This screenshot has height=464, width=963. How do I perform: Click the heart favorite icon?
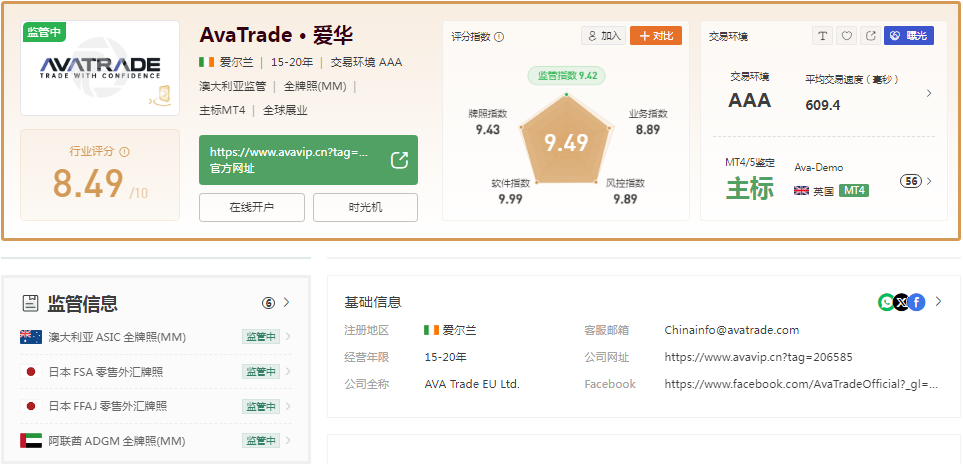pyautogui.click(x=846, y=36)
